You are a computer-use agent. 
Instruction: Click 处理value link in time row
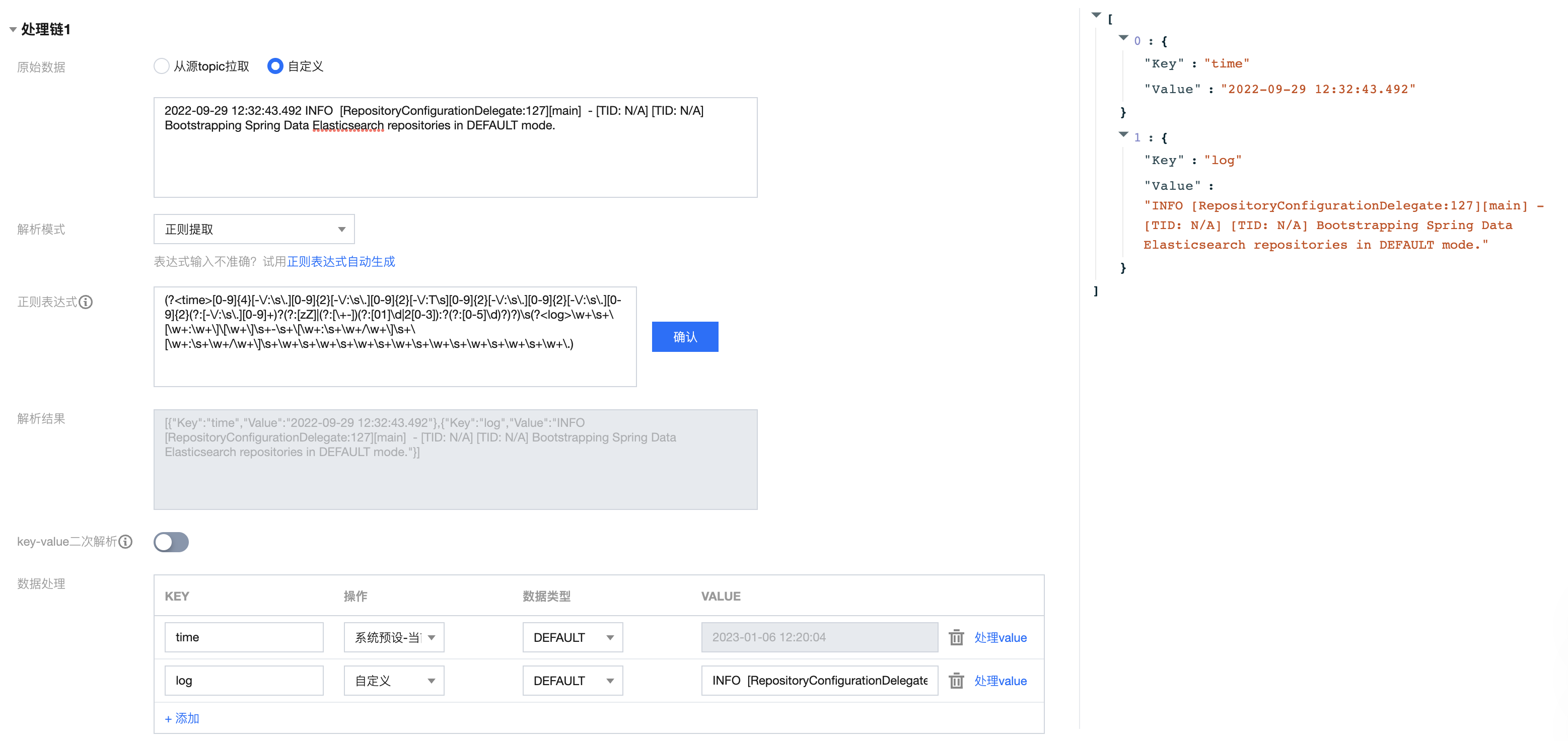point(1000,637)
